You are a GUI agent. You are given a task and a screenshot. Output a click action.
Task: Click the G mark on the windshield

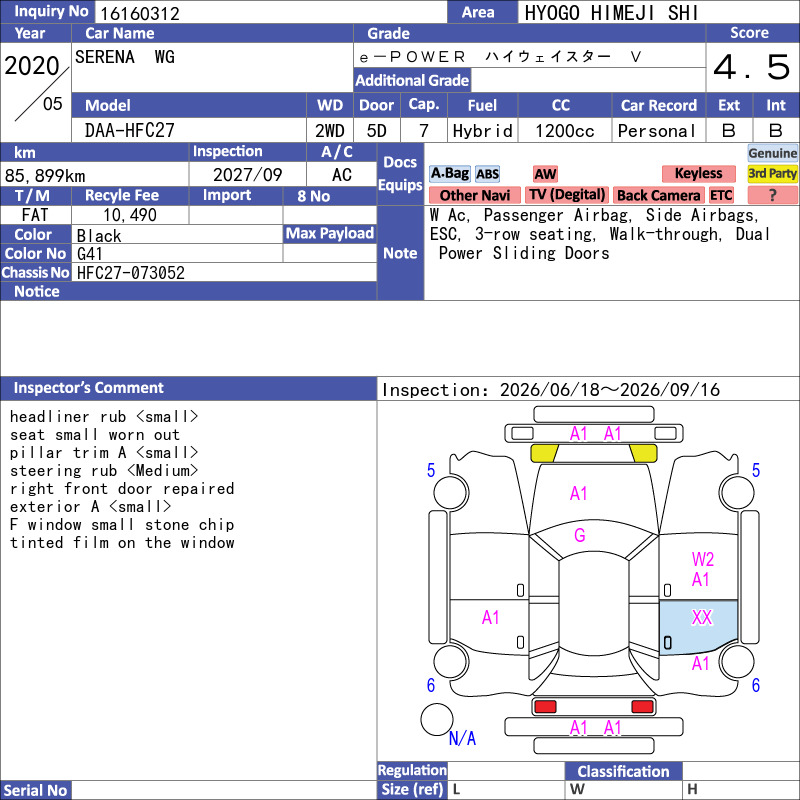(x=580, y=535)
